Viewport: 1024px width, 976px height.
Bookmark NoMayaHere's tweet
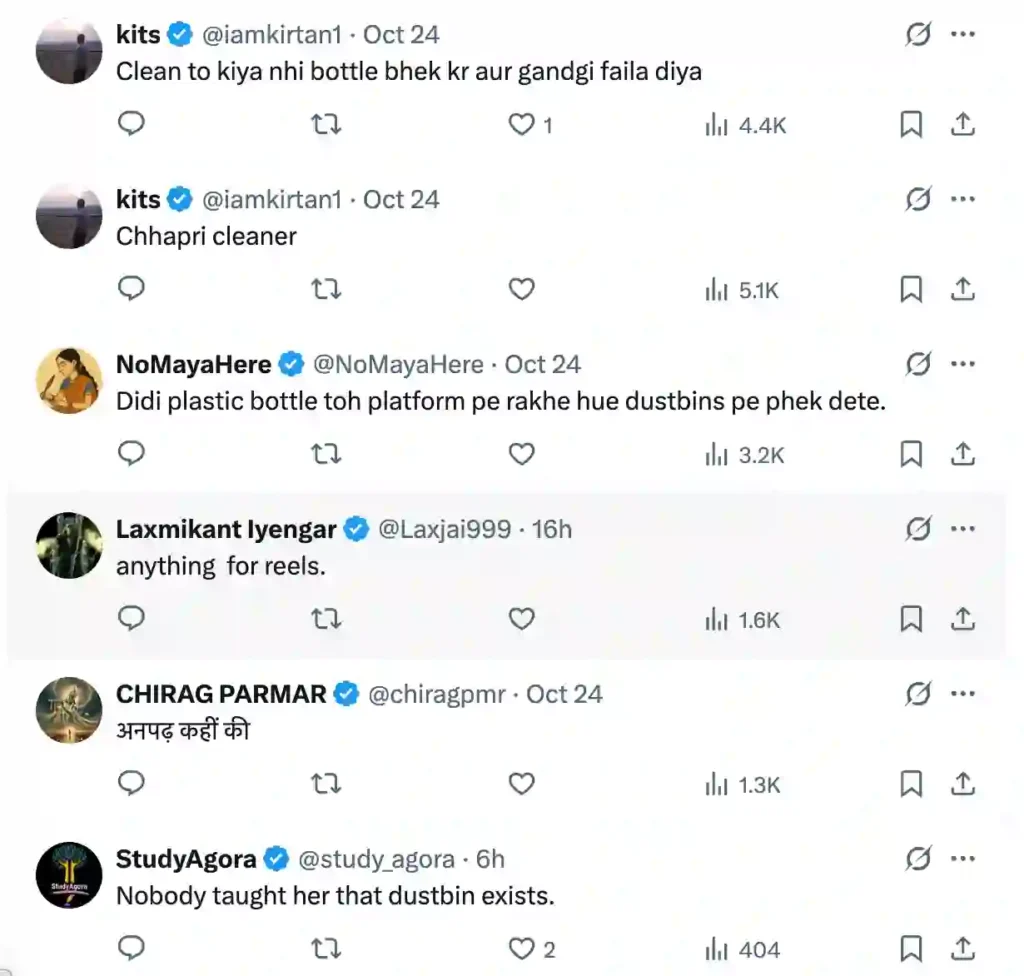[x=911, y=455]
